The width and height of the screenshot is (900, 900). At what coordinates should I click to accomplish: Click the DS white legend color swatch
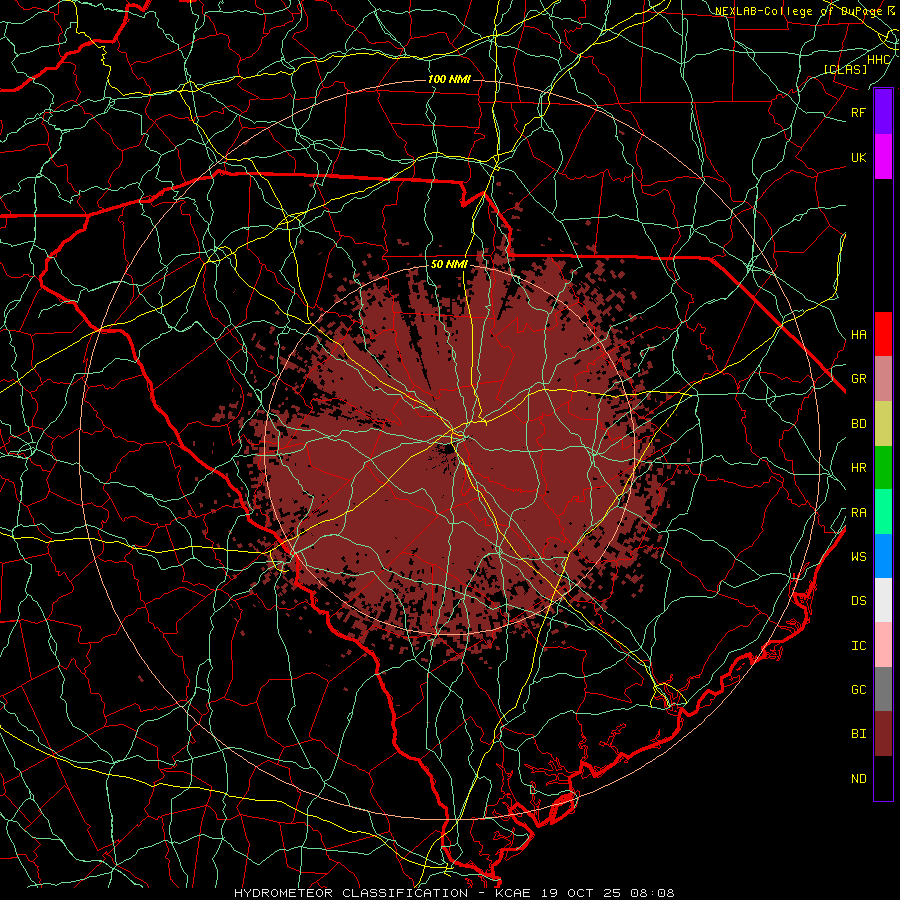883,600
